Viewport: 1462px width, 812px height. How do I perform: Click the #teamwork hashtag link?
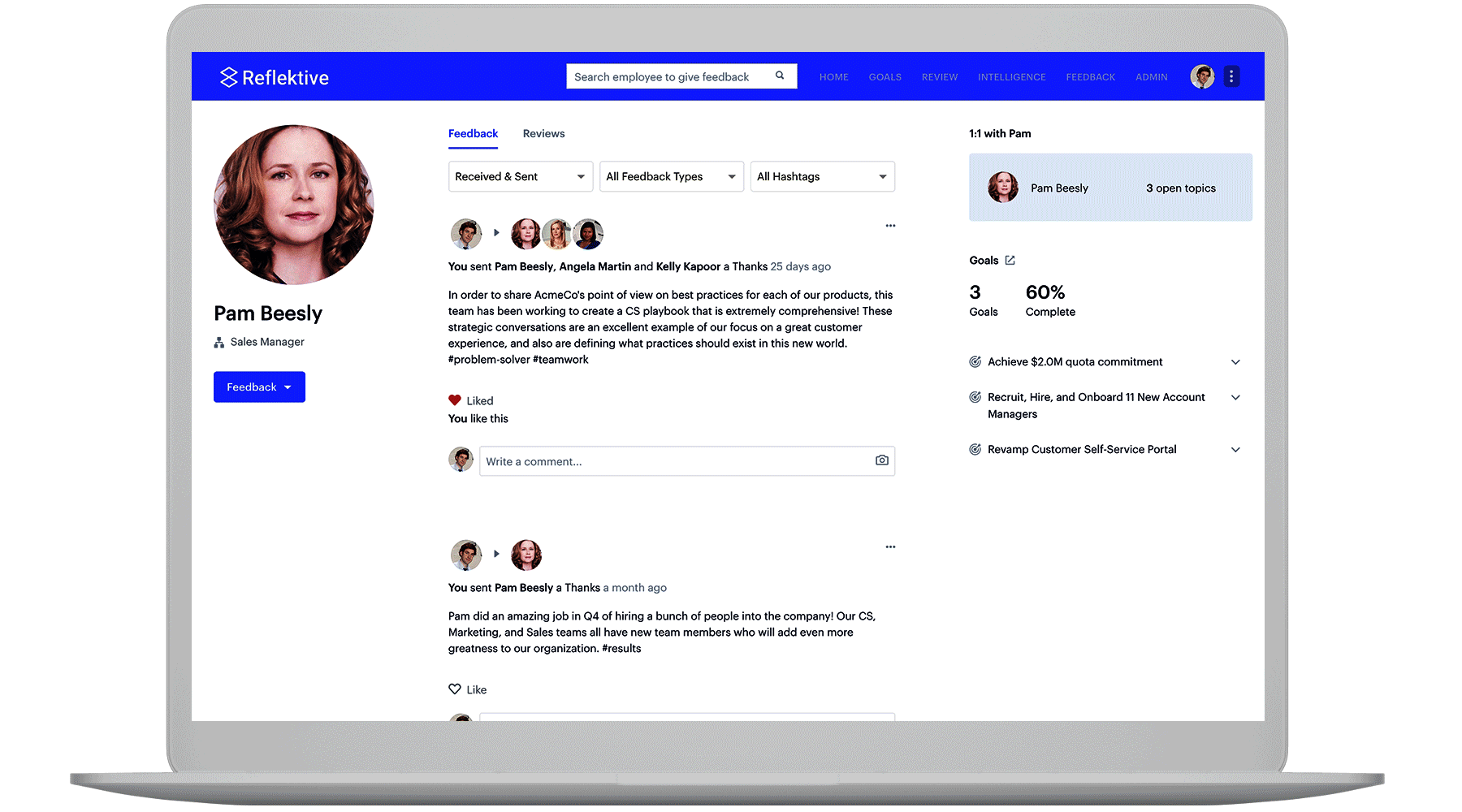tap(561, 359)
